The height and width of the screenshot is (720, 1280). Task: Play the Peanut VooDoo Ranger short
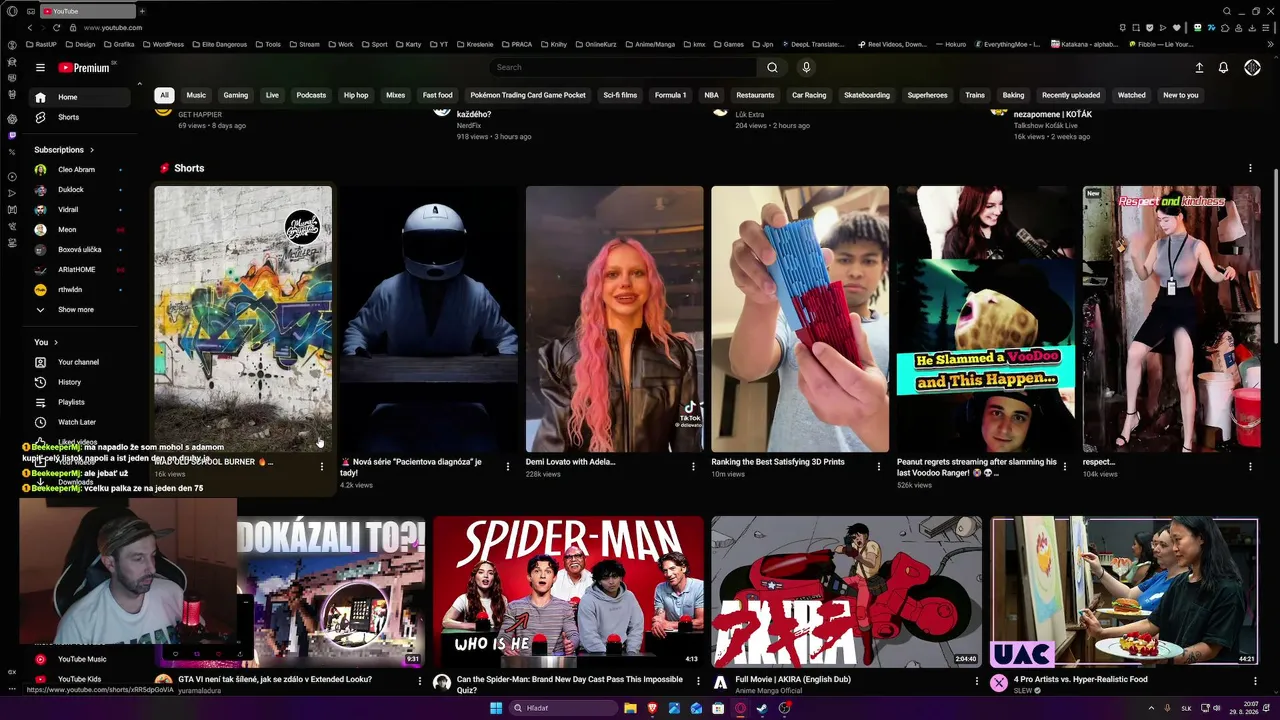pos(986,319)
